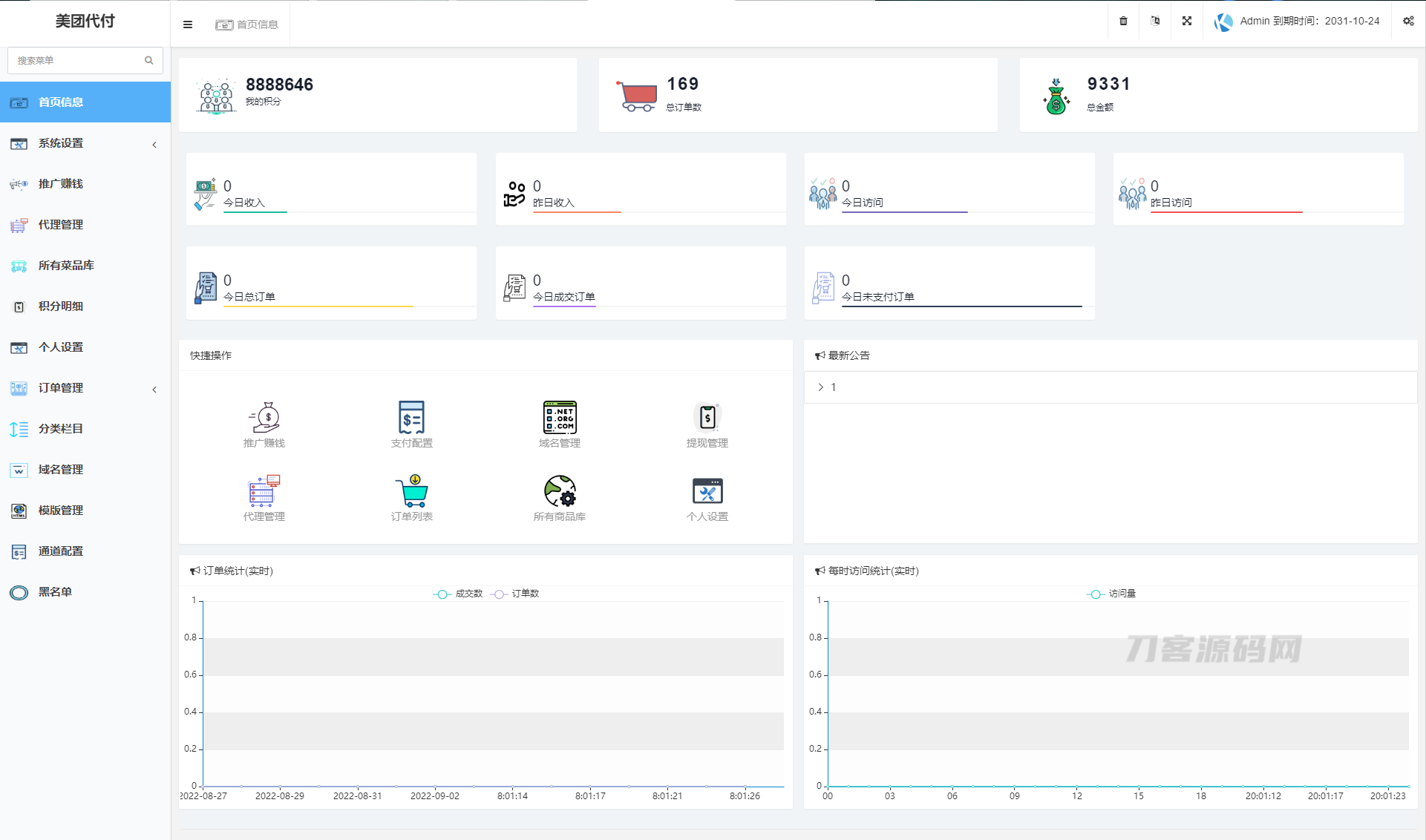This screenshot has width=1426, height=840.
Task: Toggle the 成交数 series in order chart legend
Action: pyautogui.click(x=458, y=594)
